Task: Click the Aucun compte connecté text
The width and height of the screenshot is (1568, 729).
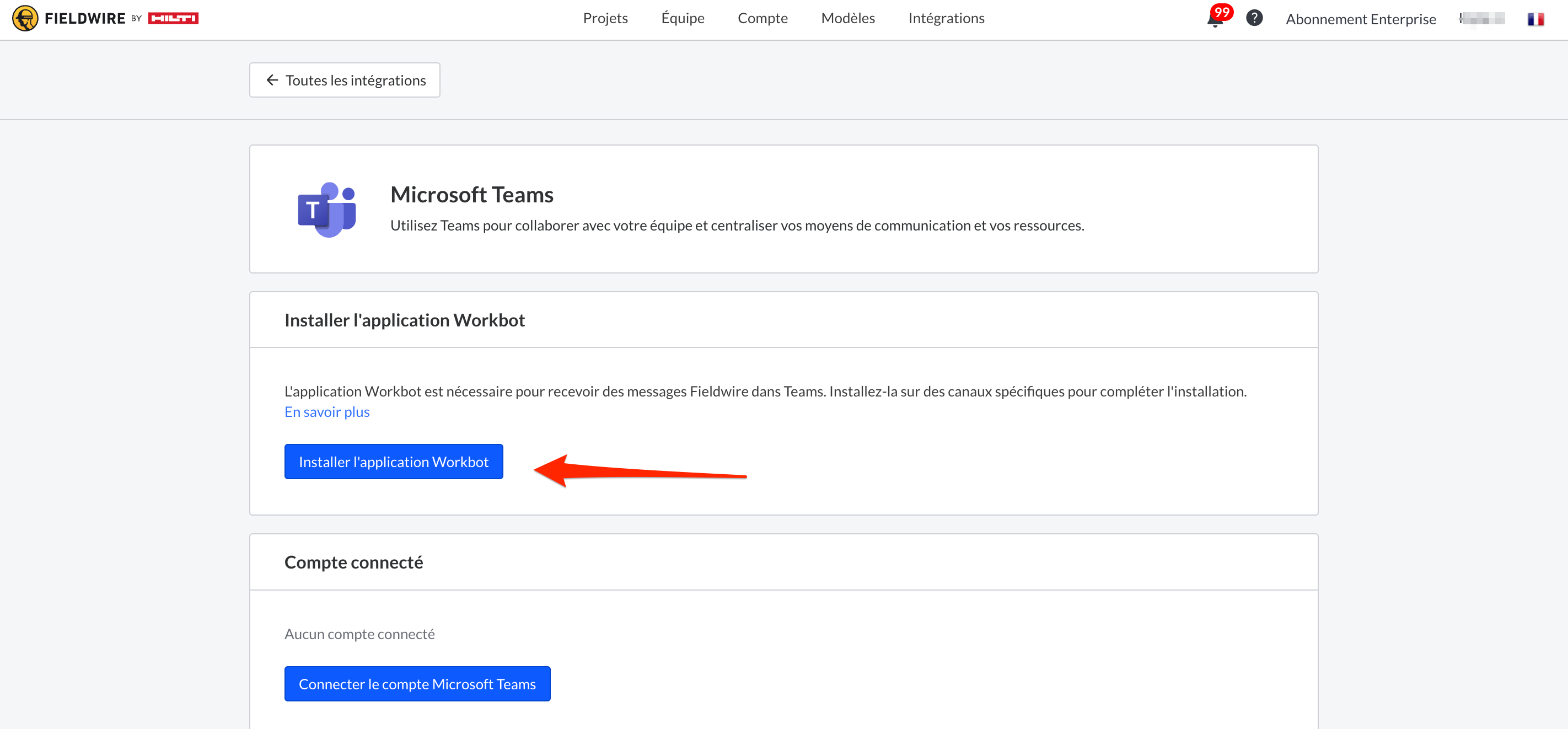Action: tap(359, 634)
